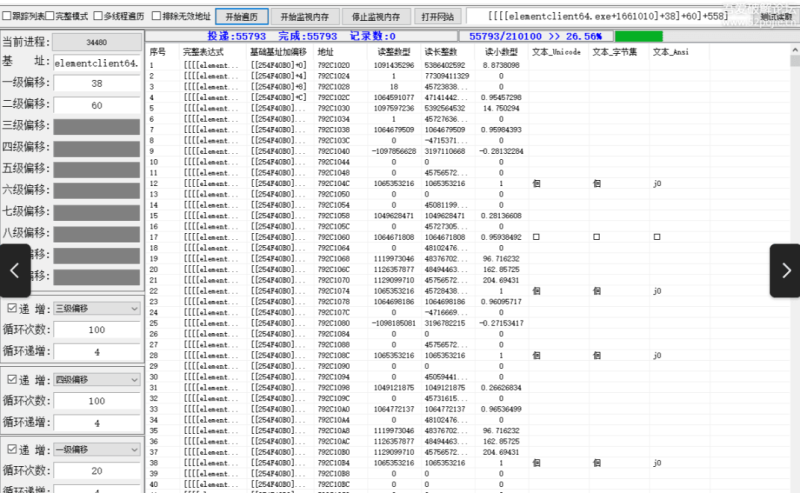This screenshot has width=800, height=493.
Task: Expand the 一级偏移 increment dropdown
Action: (95, 450)
